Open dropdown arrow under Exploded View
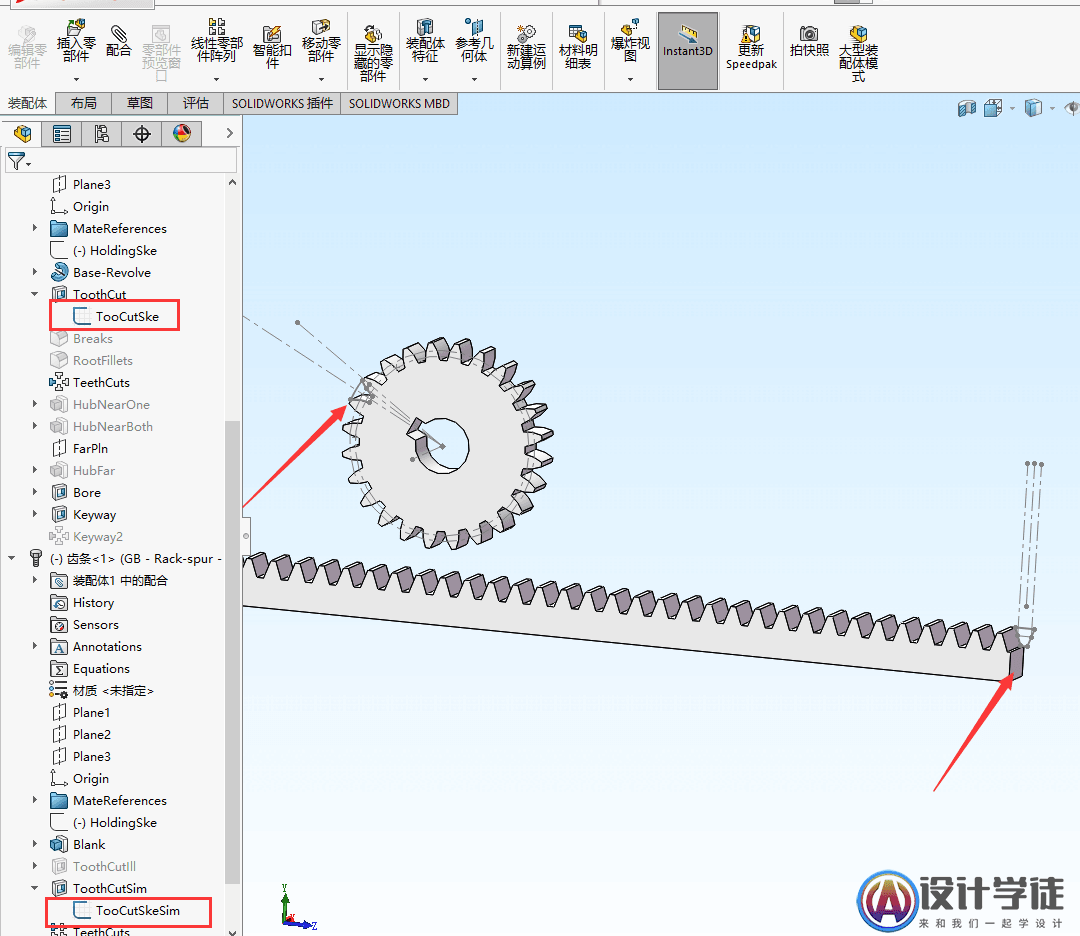Viewport: 1080px width, 936px height. (x=630, y=79)
